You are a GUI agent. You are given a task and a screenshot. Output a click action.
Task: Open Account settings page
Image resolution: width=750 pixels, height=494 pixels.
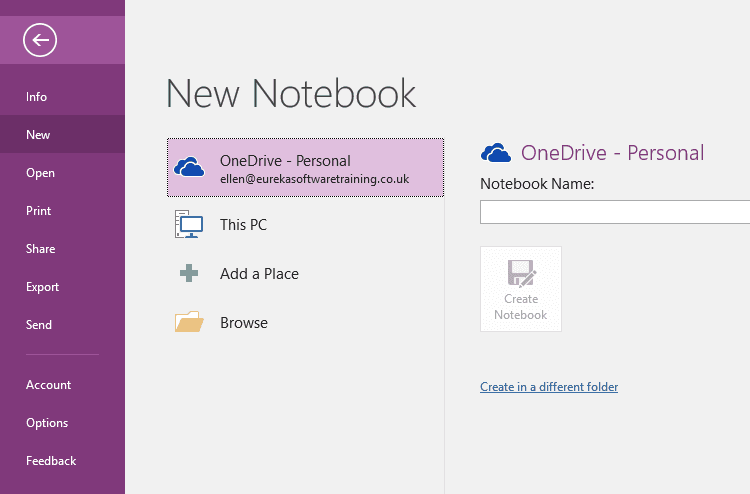click(48, 384)
